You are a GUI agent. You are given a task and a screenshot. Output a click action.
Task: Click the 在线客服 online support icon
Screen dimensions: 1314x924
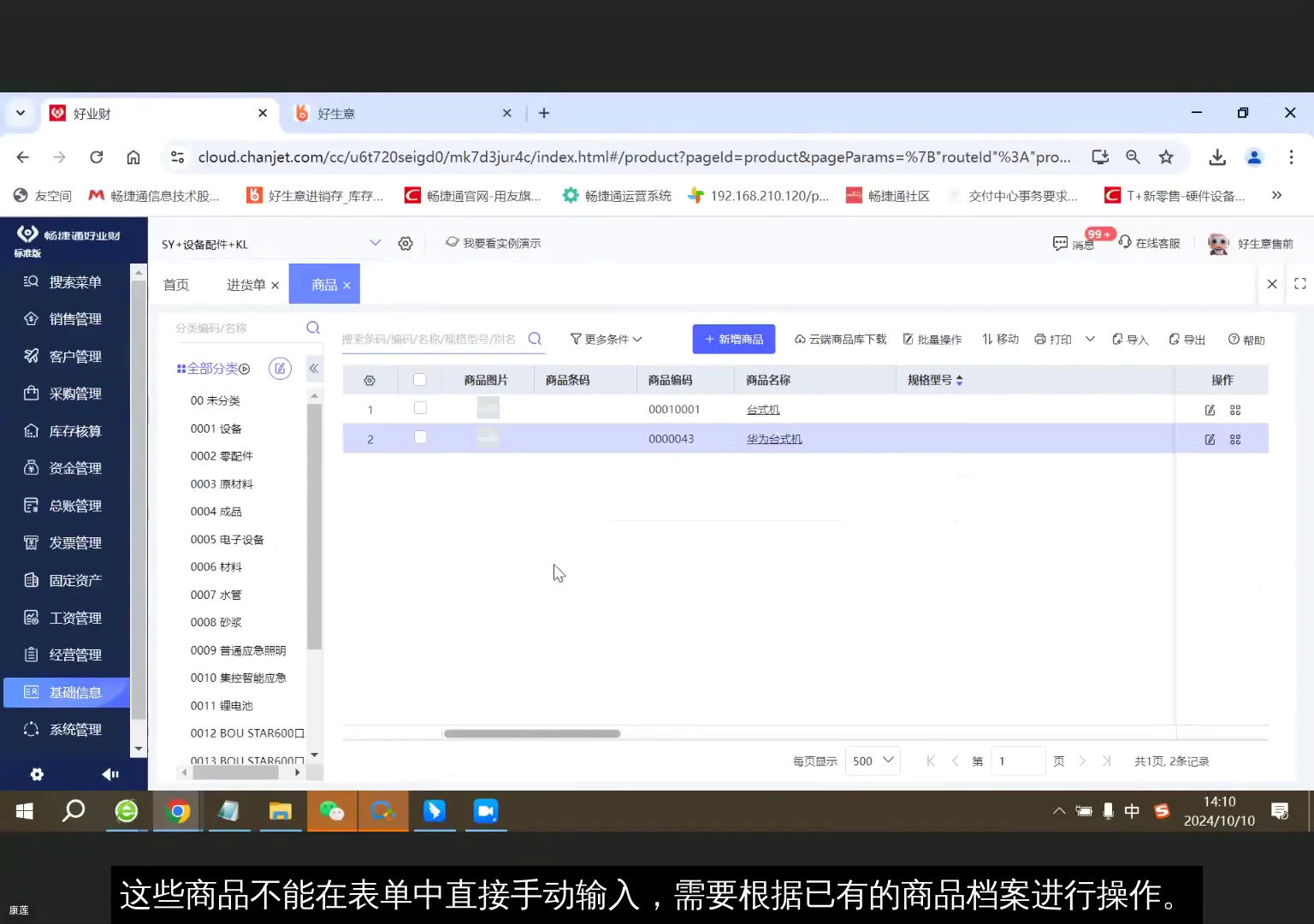[1151, 243]
